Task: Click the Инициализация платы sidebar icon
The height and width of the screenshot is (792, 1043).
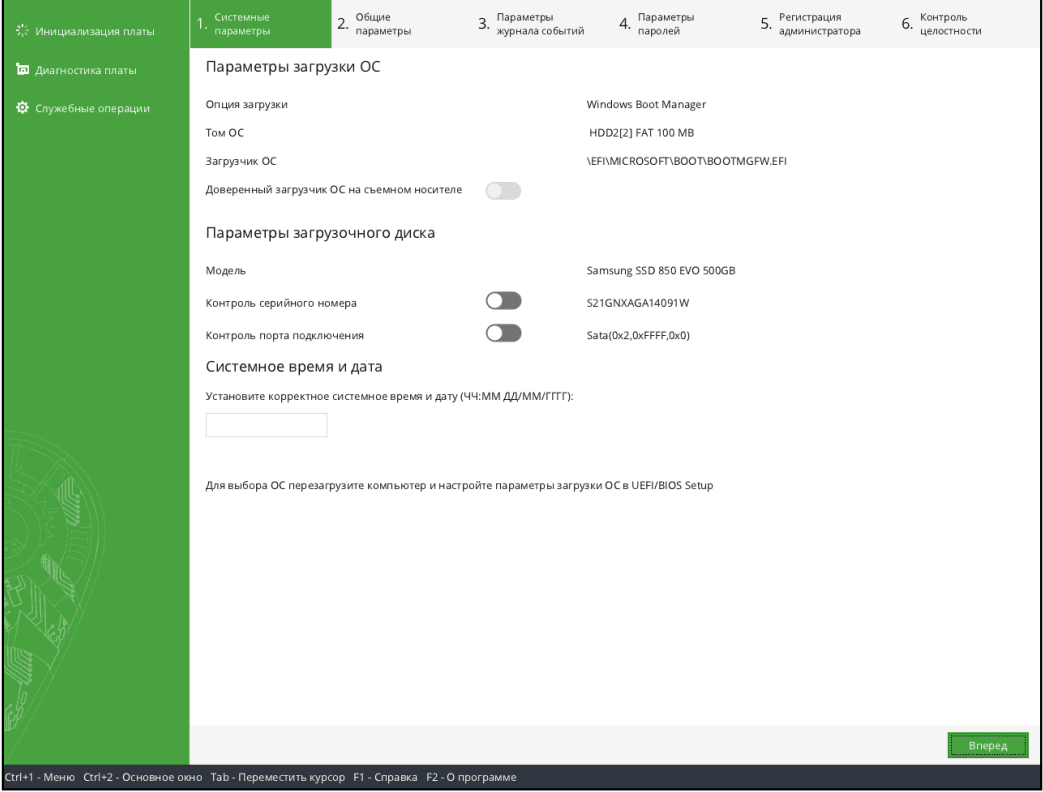Action: click(21, 32)
